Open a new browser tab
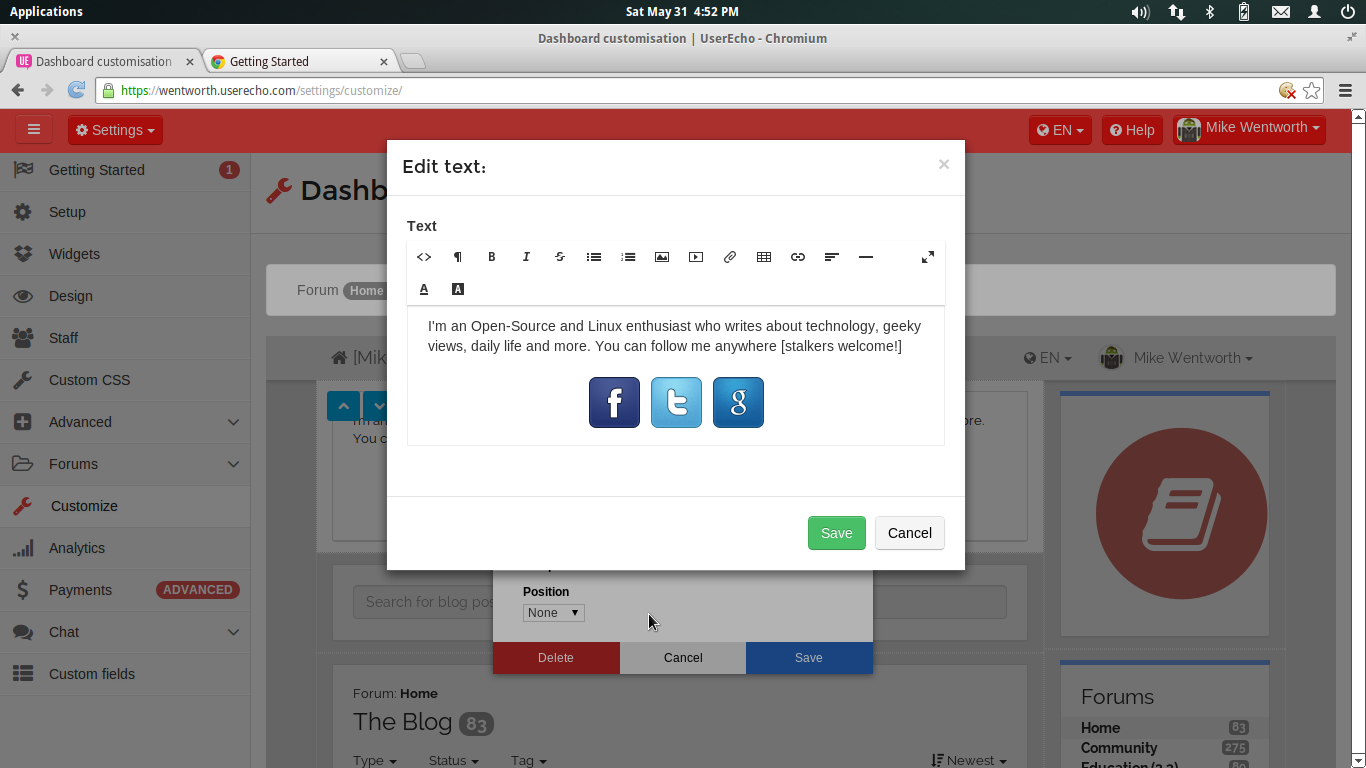The image size is (1366, 768). point(412,61)
